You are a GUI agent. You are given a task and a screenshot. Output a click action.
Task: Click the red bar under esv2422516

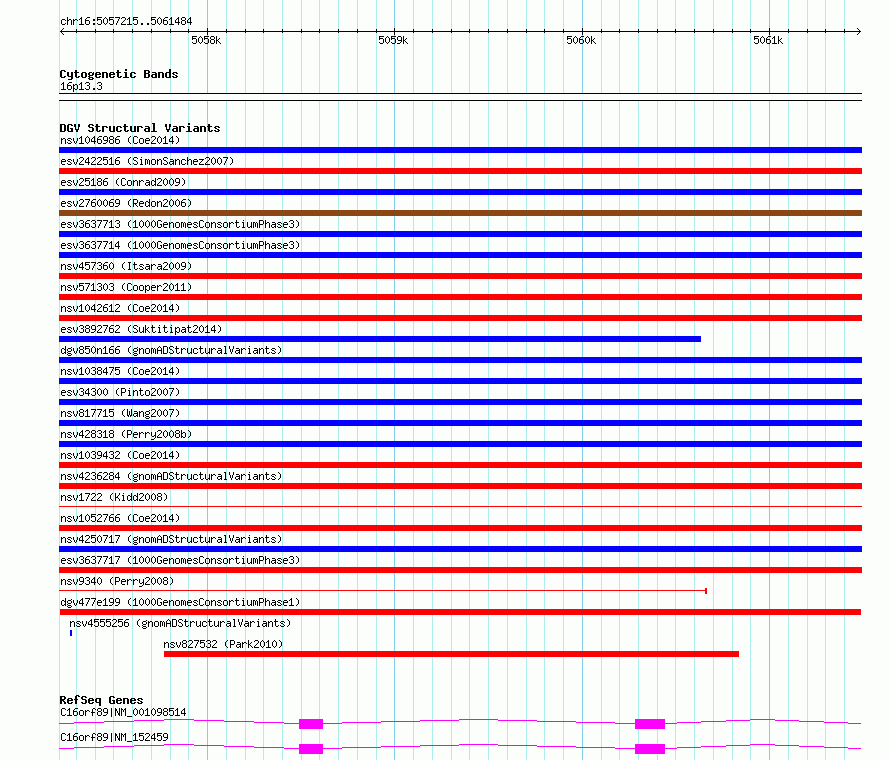point(460,171)
